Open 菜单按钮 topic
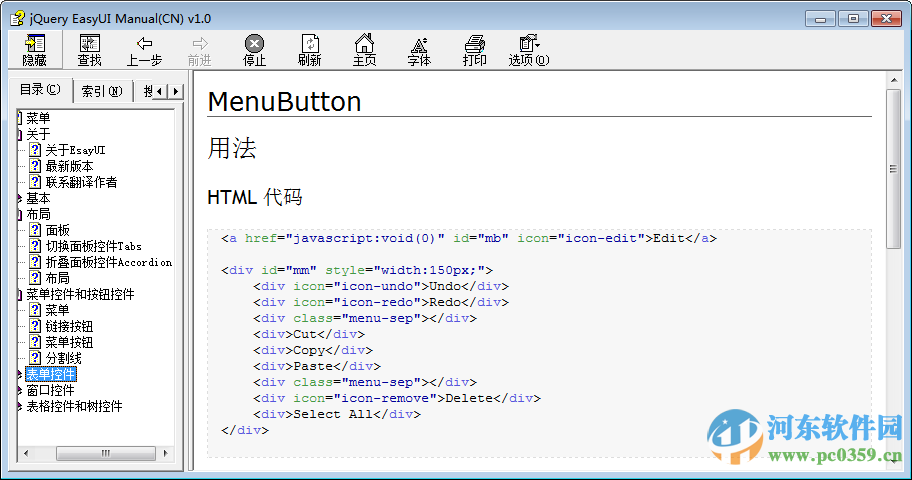Image resolution: width=912 pixels, height=480 pixels. [x=69, y=342]
